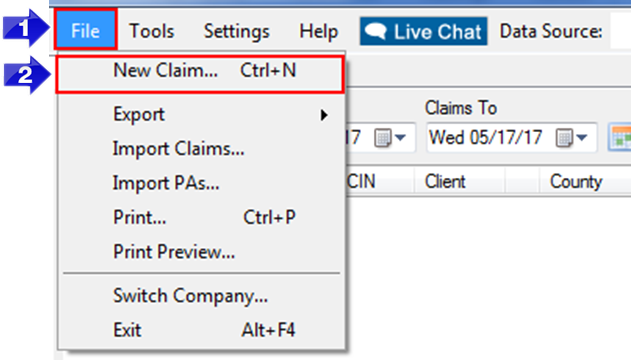Select Import PAs menu entry
The height and width of the screenshot is (360, 631).
pos(201,183)
